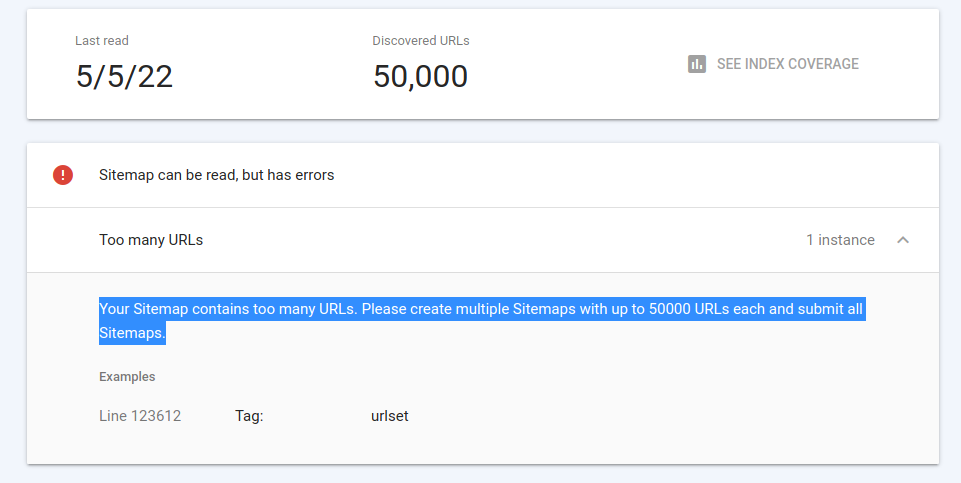Image resolution: width=961 pixels, height=483 pixels.
Task: Collapse the Too many URLs chevron
Action: tap(903, 240)
